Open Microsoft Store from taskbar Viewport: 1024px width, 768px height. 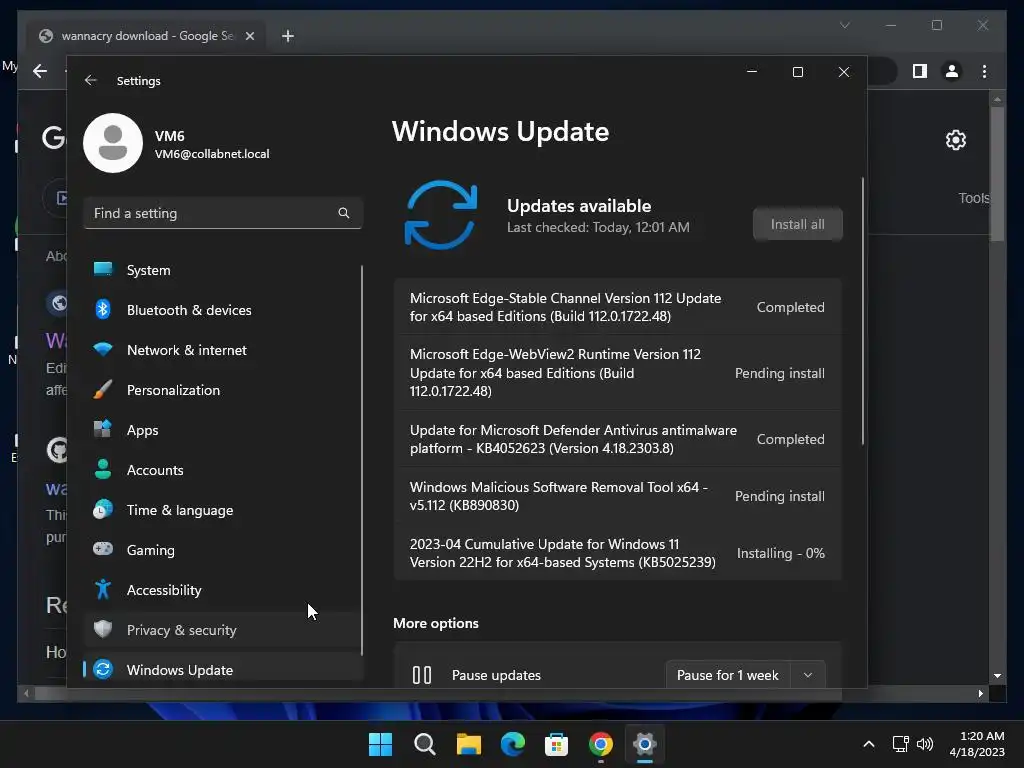(x=556, y=744)
